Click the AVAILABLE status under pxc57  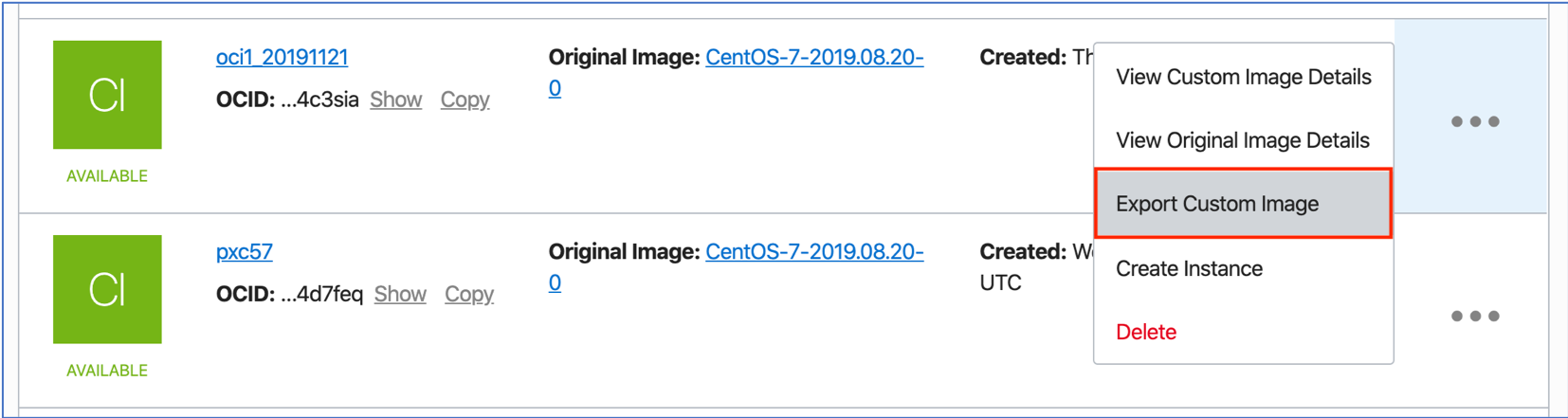[107, 371]
